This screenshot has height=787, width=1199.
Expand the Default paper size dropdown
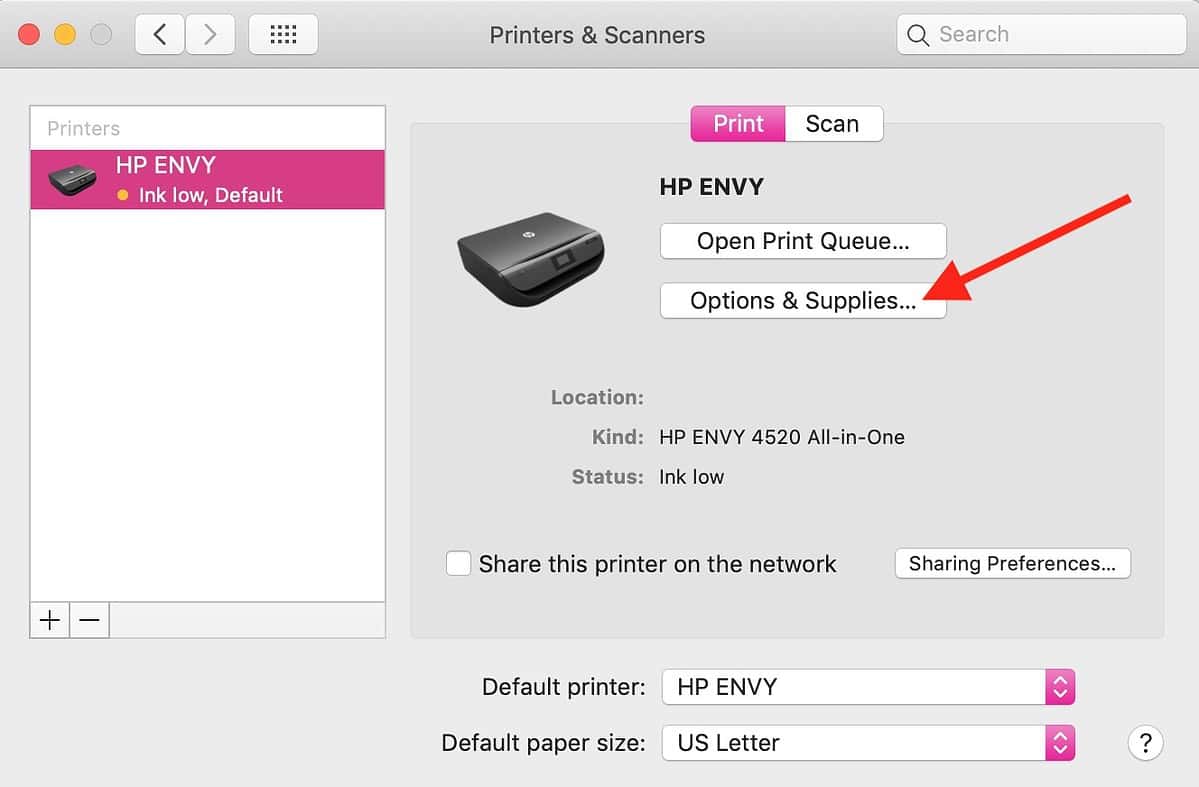tap(867, 743)
